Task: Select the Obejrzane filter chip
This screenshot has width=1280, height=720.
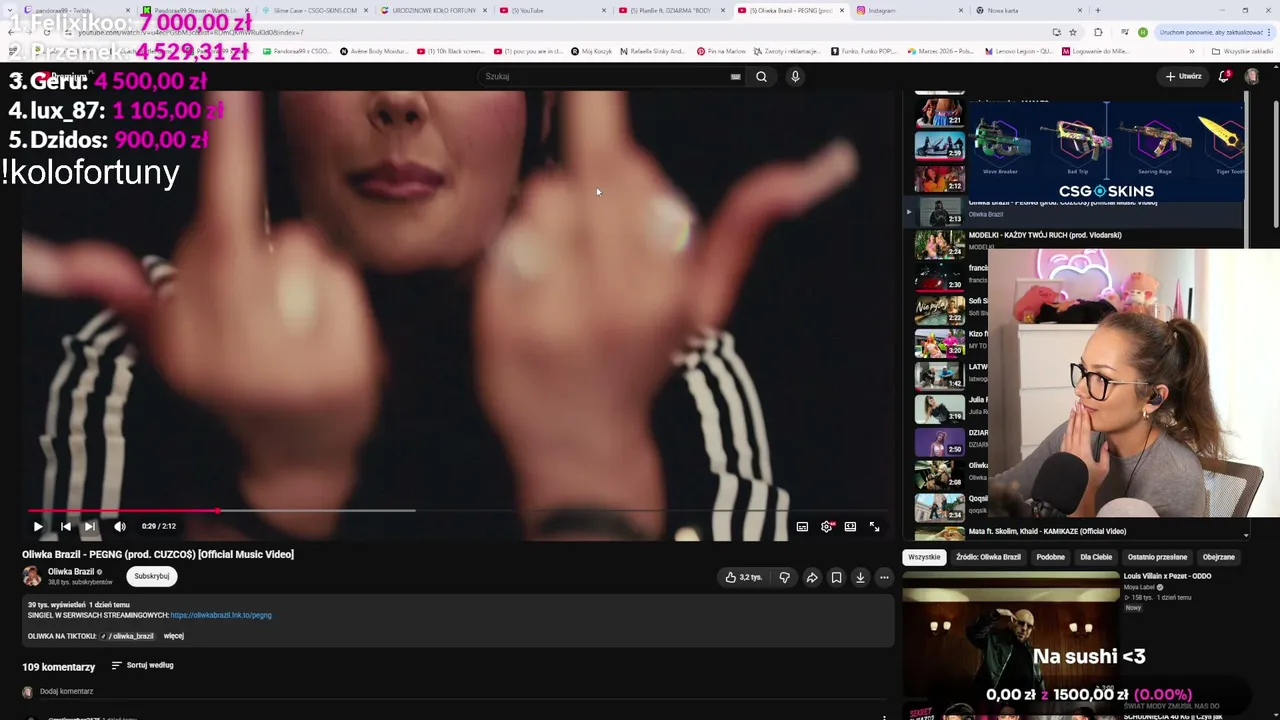Action: (1219, 557)
